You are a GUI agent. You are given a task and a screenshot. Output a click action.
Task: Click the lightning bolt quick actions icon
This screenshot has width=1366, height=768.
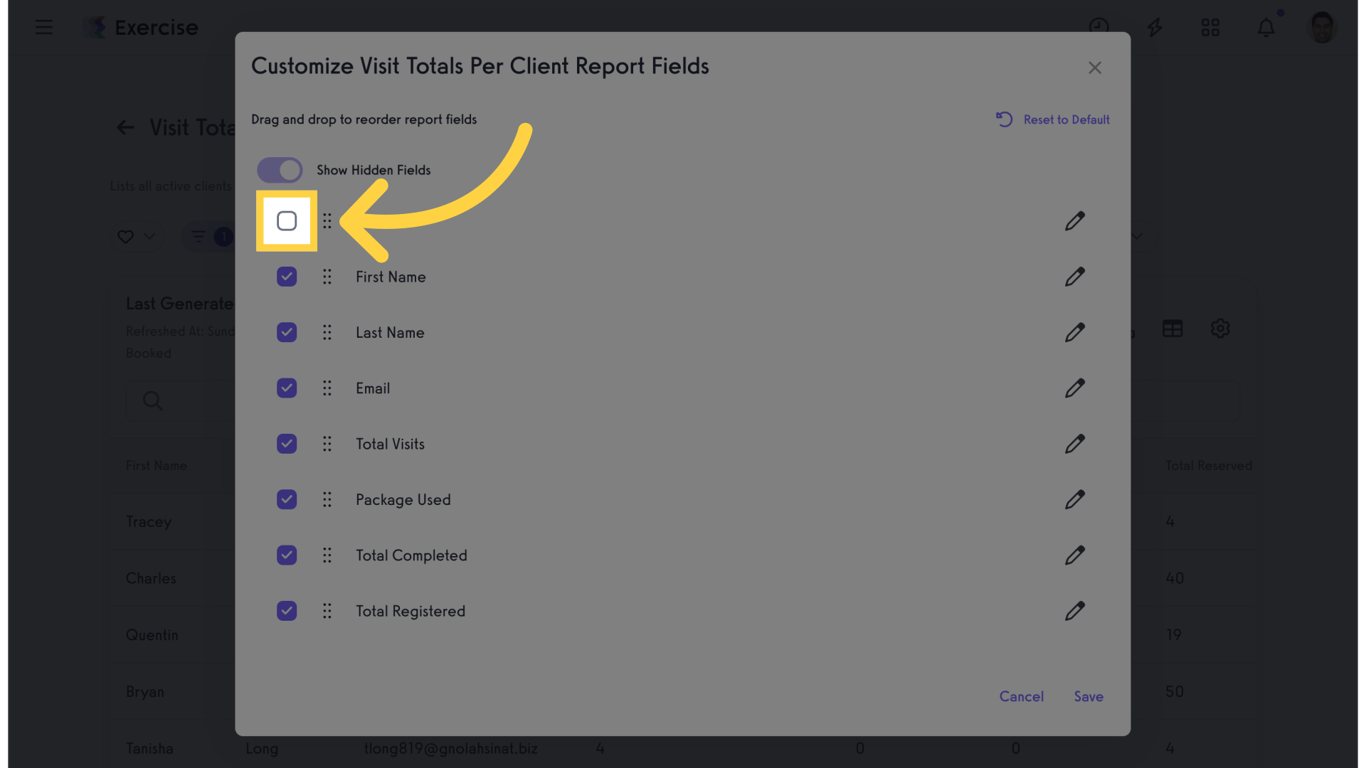tap(1154, 27)
